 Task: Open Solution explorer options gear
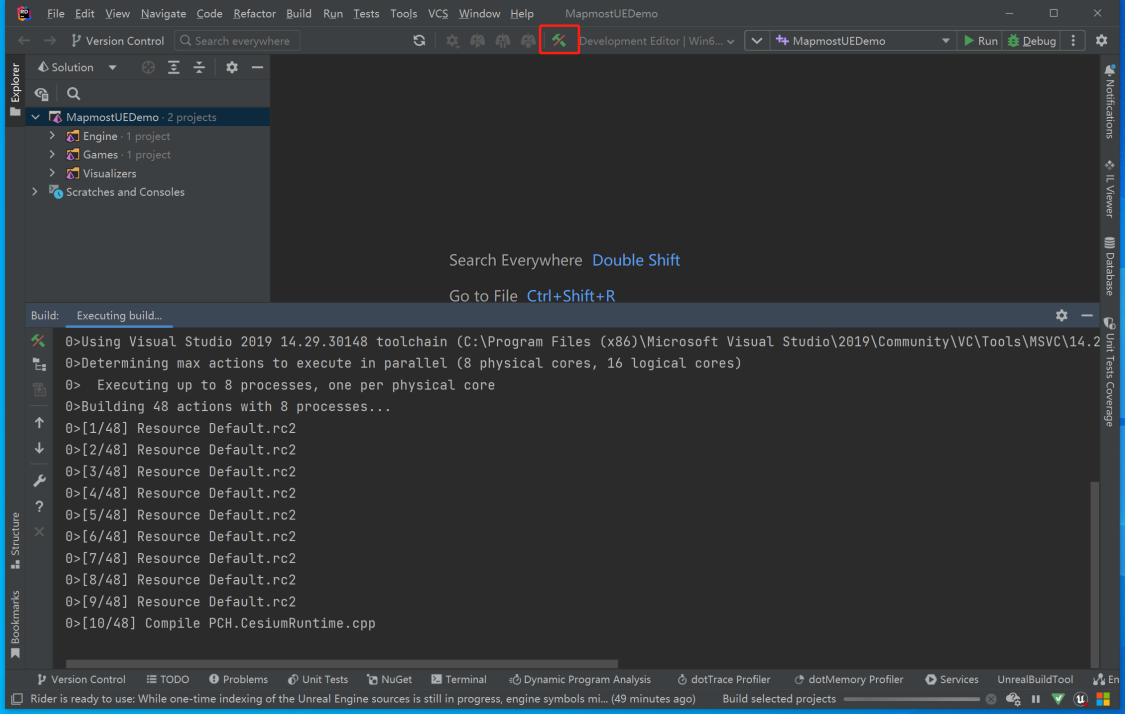pyautogui.click(x=232, y=67)
